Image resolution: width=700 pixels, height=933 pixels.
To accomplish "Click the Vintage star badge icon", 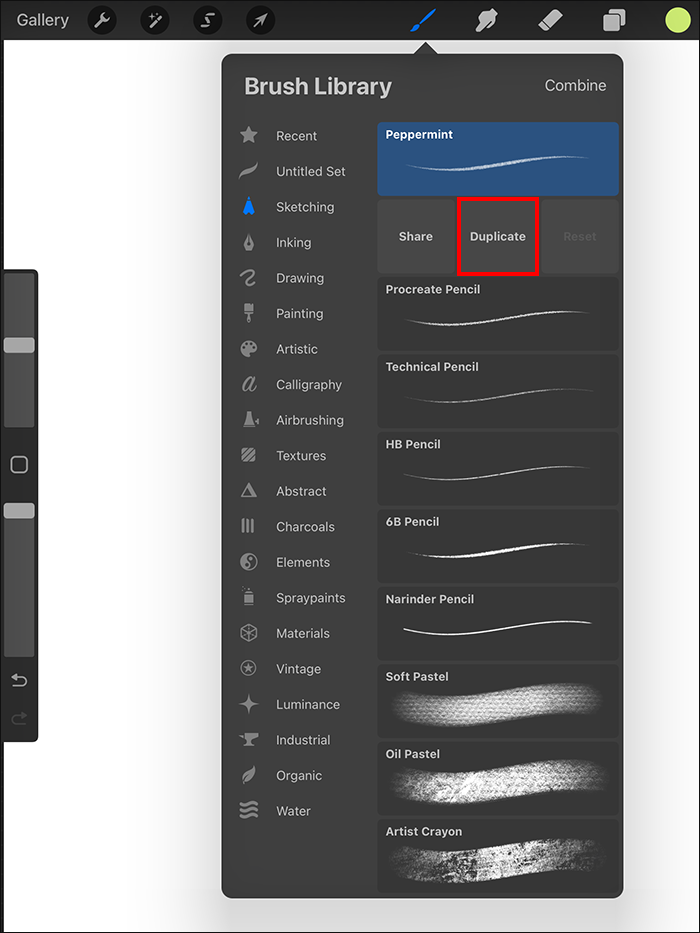I will (x=248, y=669).
